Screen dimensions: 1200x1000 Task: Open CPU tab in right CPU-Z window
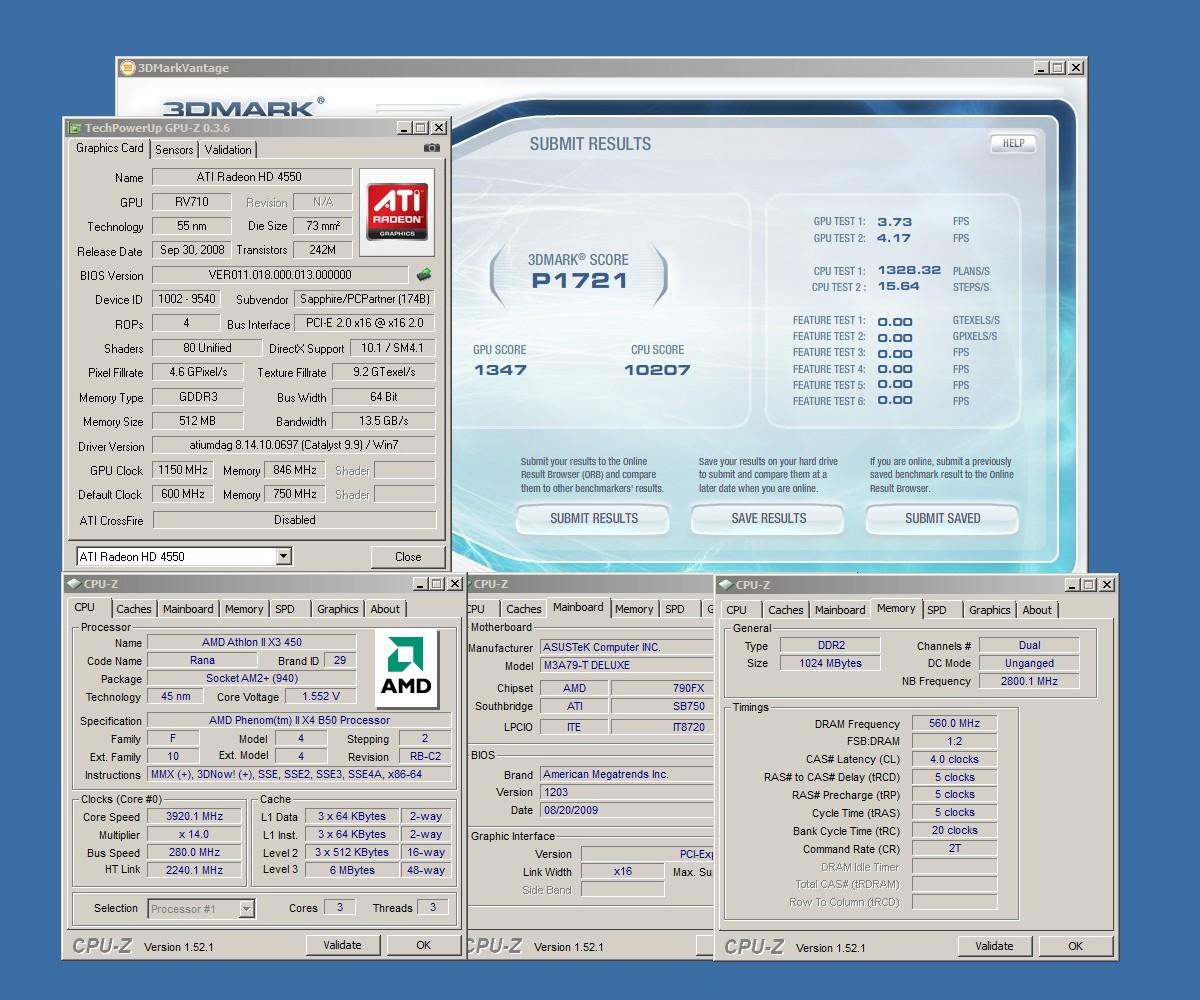coord(737,610)
